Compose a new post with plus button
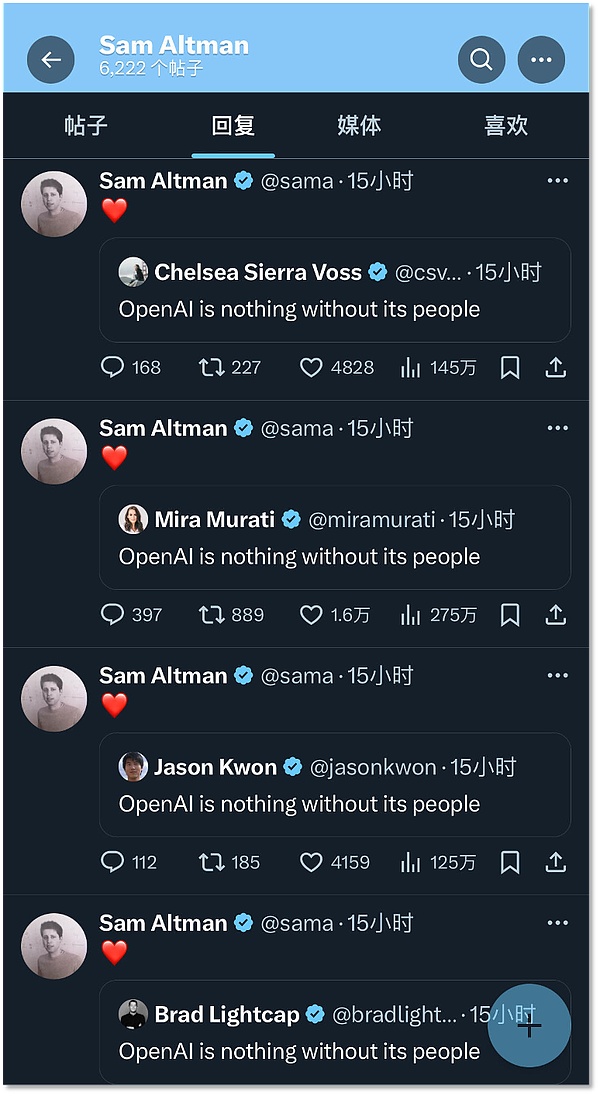The width and height of the screenshot is (600, 1096). tap(529, 1026)
